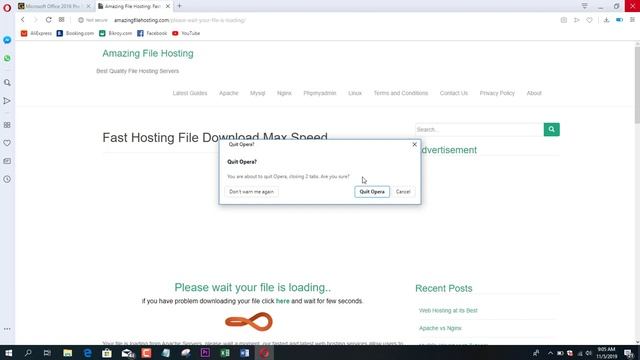Open history clock in the sidebar
Image resolution: width=640 pixels, height=360 pixels.
(7, 179)
